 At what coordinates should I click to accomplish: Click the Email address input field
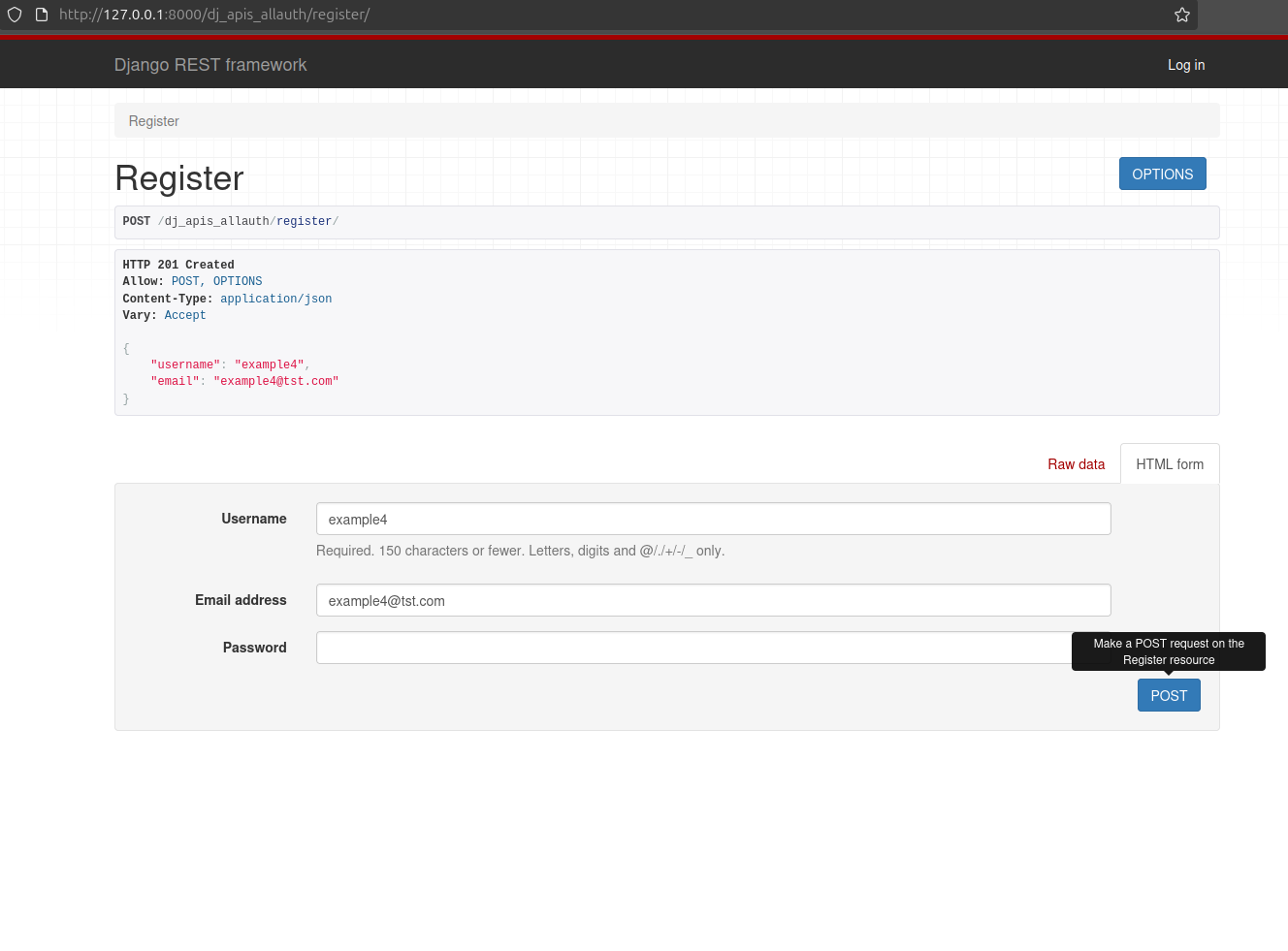coord(713,600)
